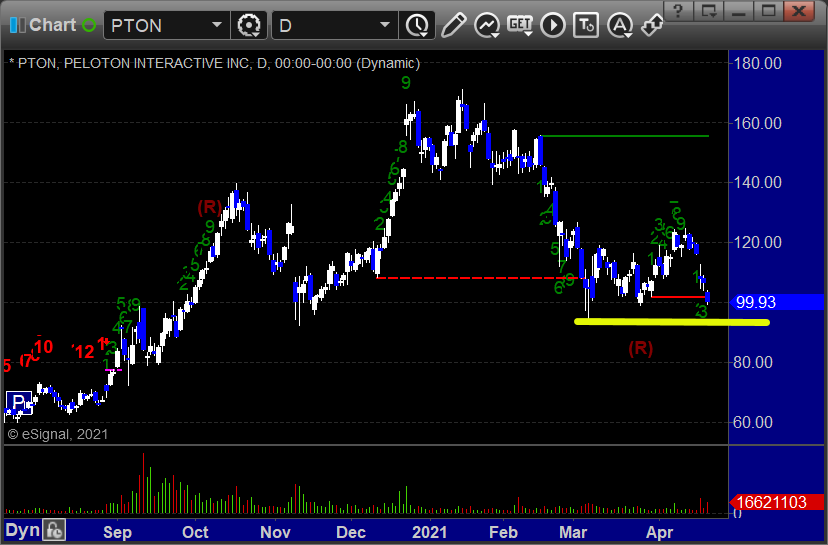
Task: Click the 140.00 price axis label
Action: (757, 182)
